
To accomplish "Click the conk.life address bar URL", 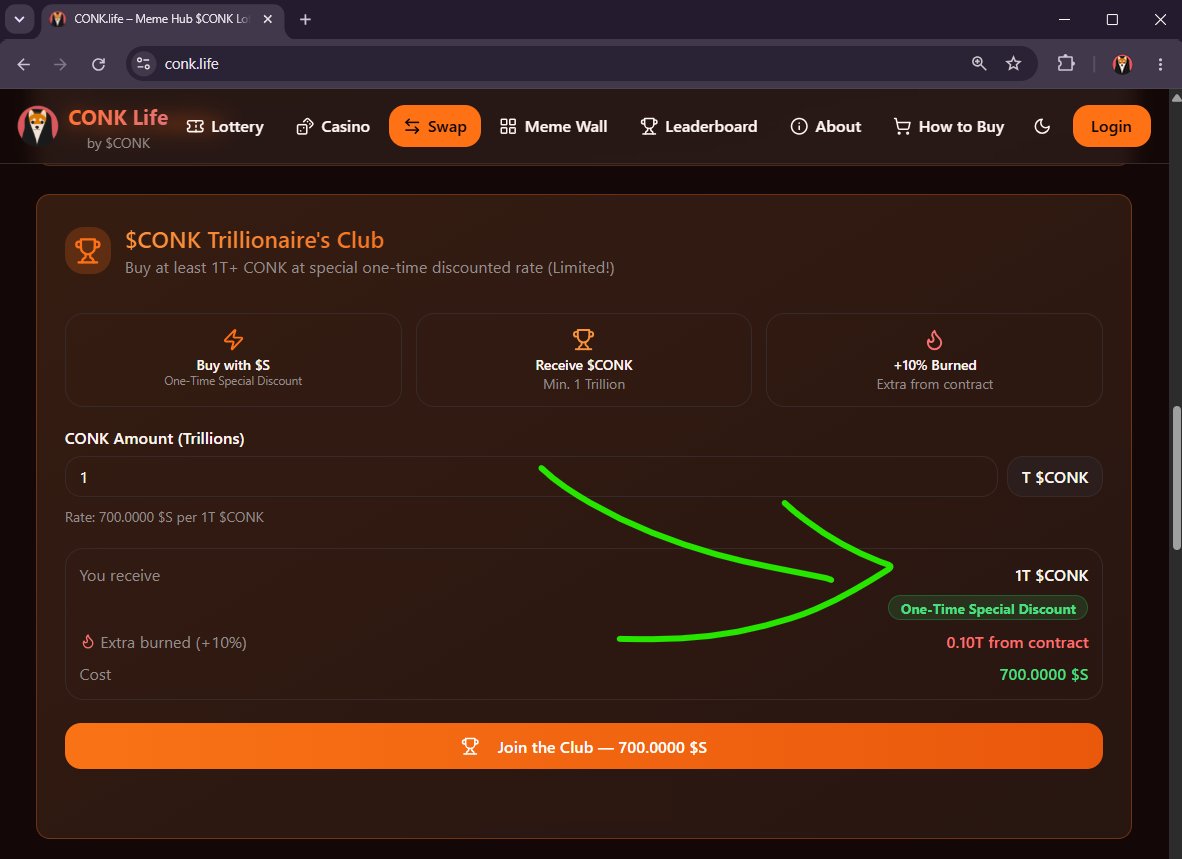I will click(191, 64).
